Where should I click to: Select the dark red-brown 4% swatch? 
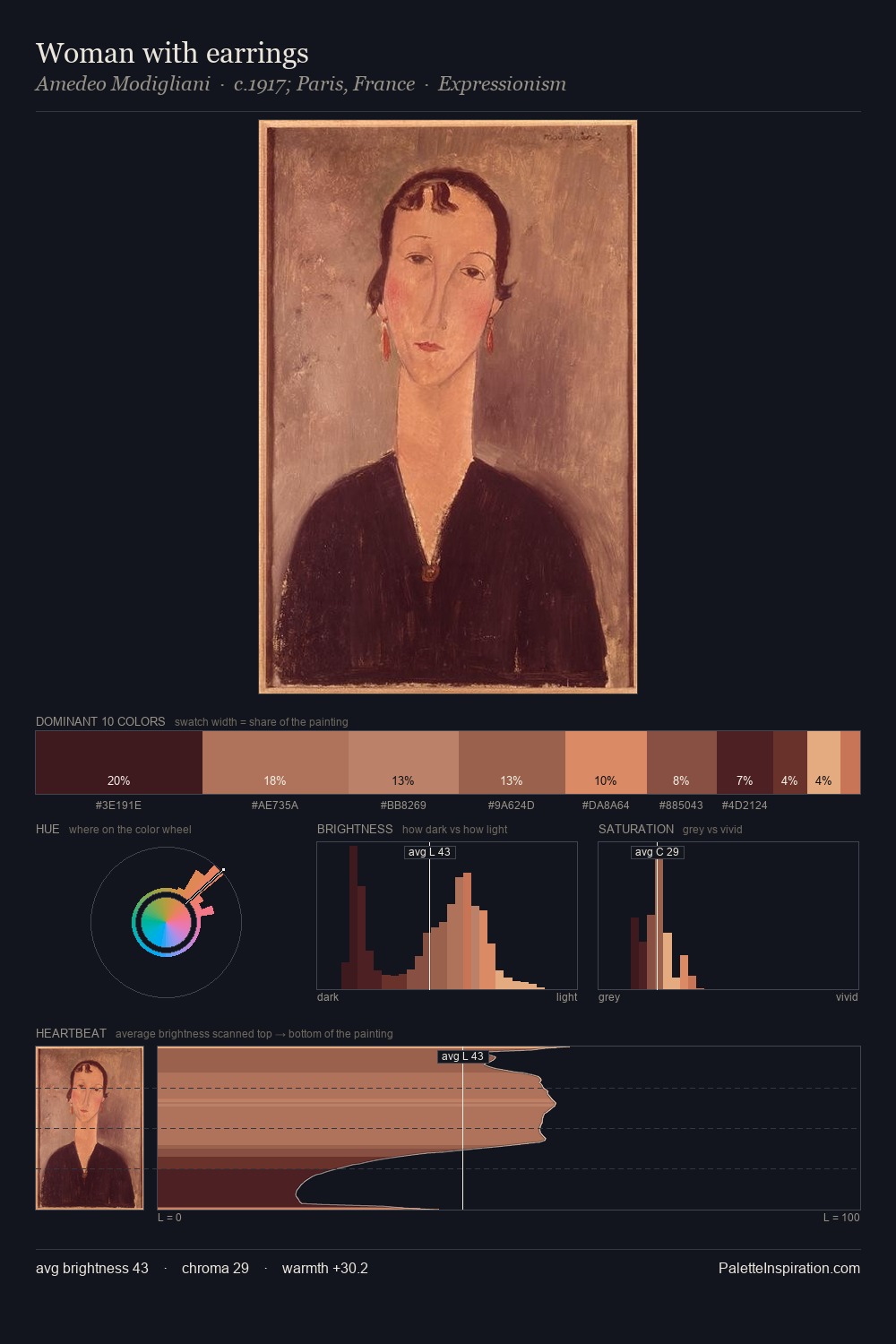(x=790, y=762)
